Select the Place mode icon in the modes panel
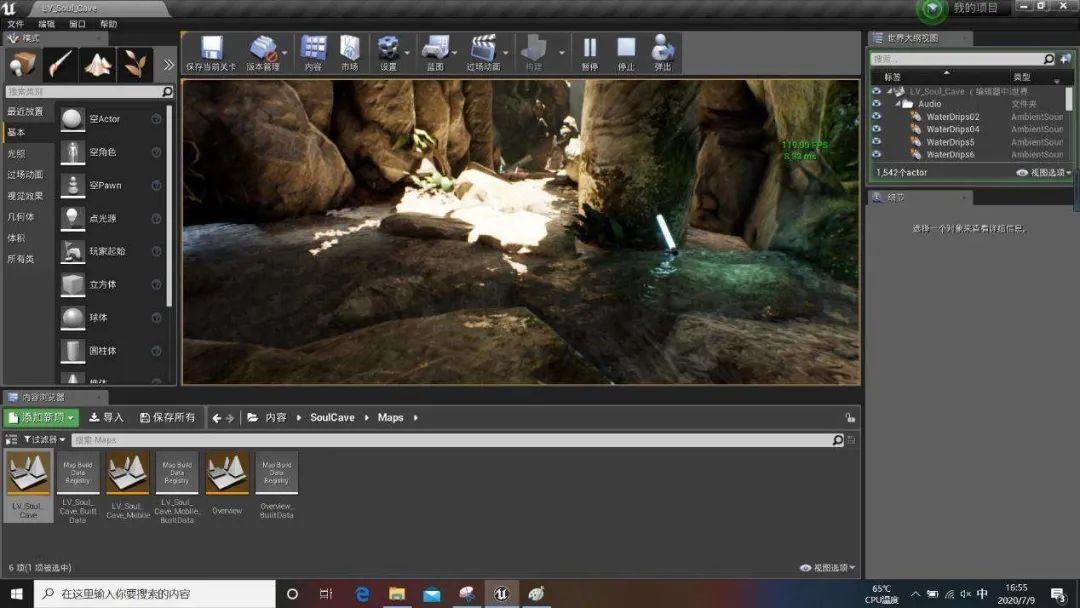 pos(23,64)
